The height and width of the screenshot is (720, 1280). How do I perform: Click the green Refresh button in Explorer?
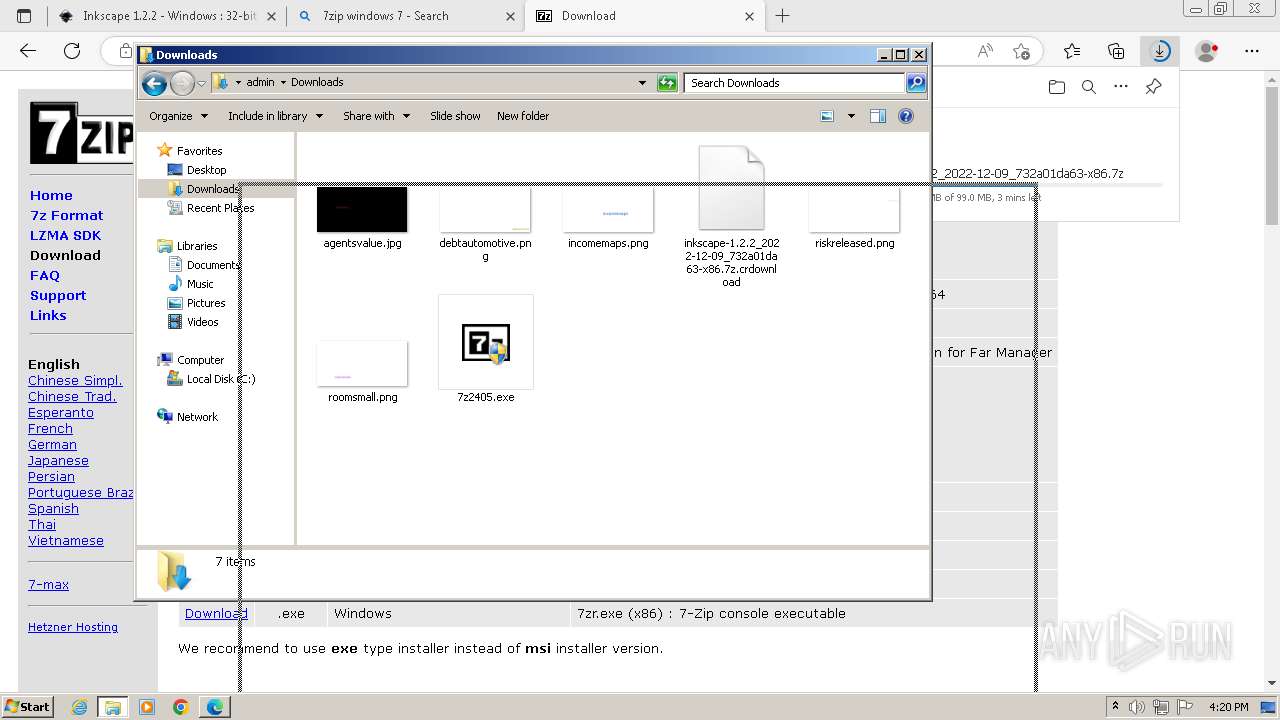click(667, 83)
